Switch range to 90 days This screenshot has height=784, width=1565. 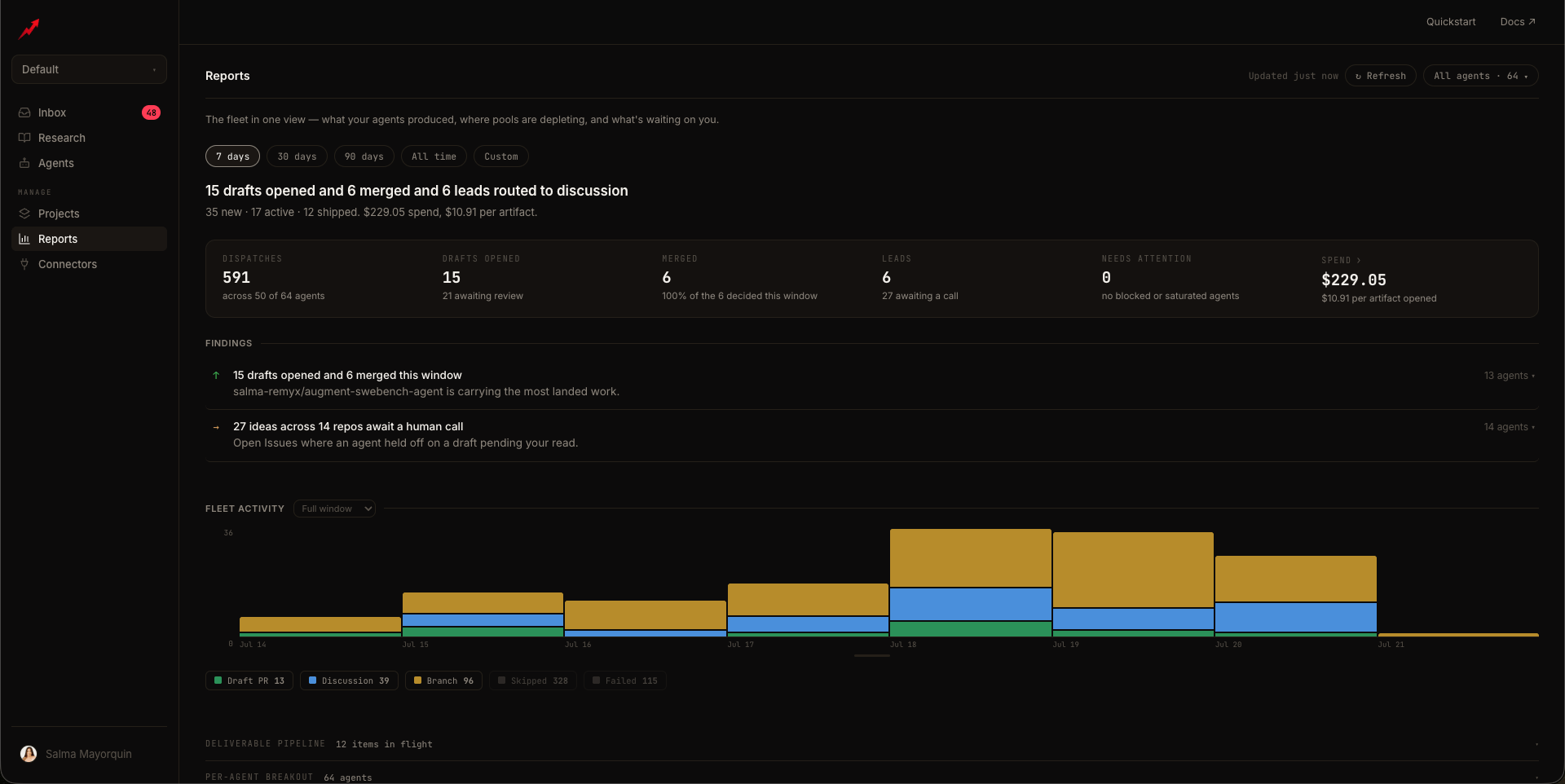pos(364,156)
